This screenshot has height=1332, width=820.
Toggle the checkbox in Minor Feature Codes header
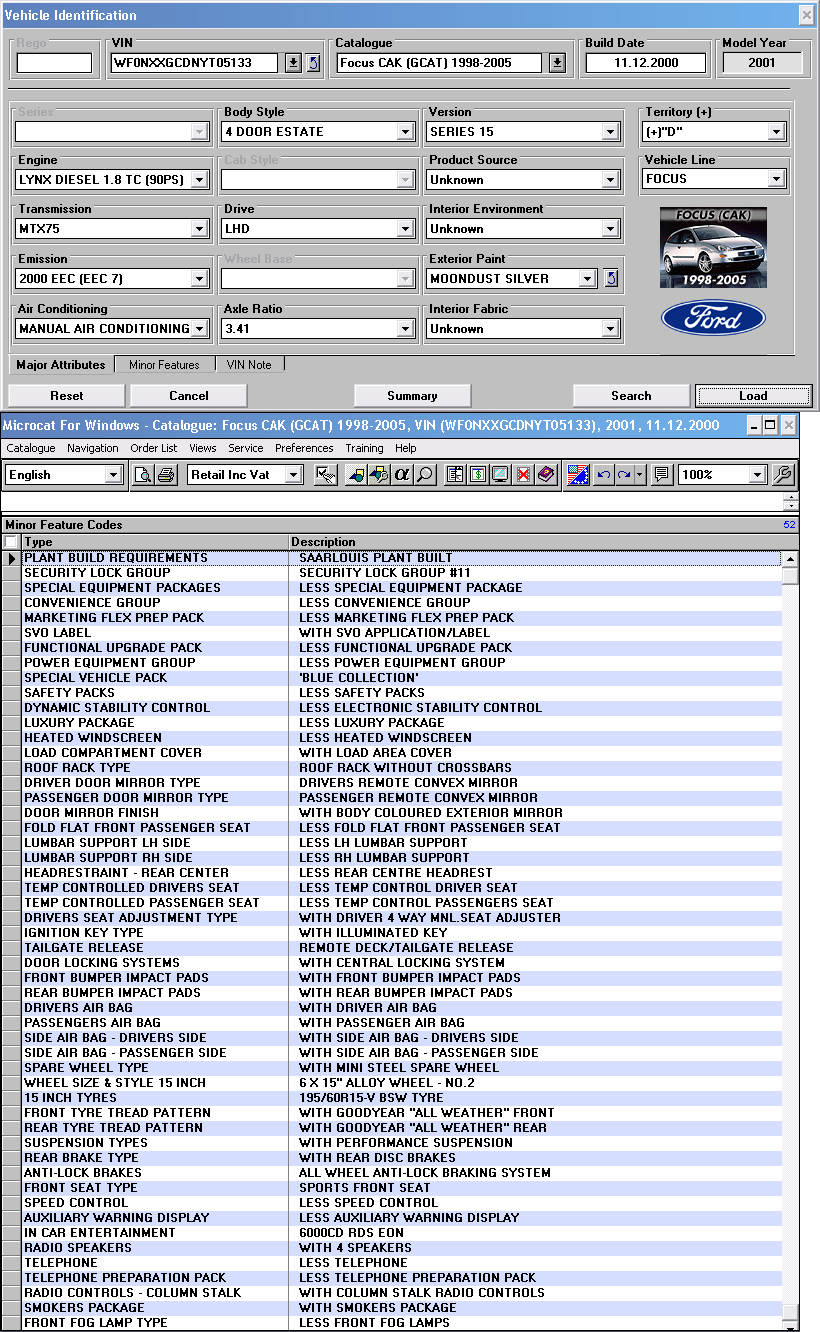[11, 542]
